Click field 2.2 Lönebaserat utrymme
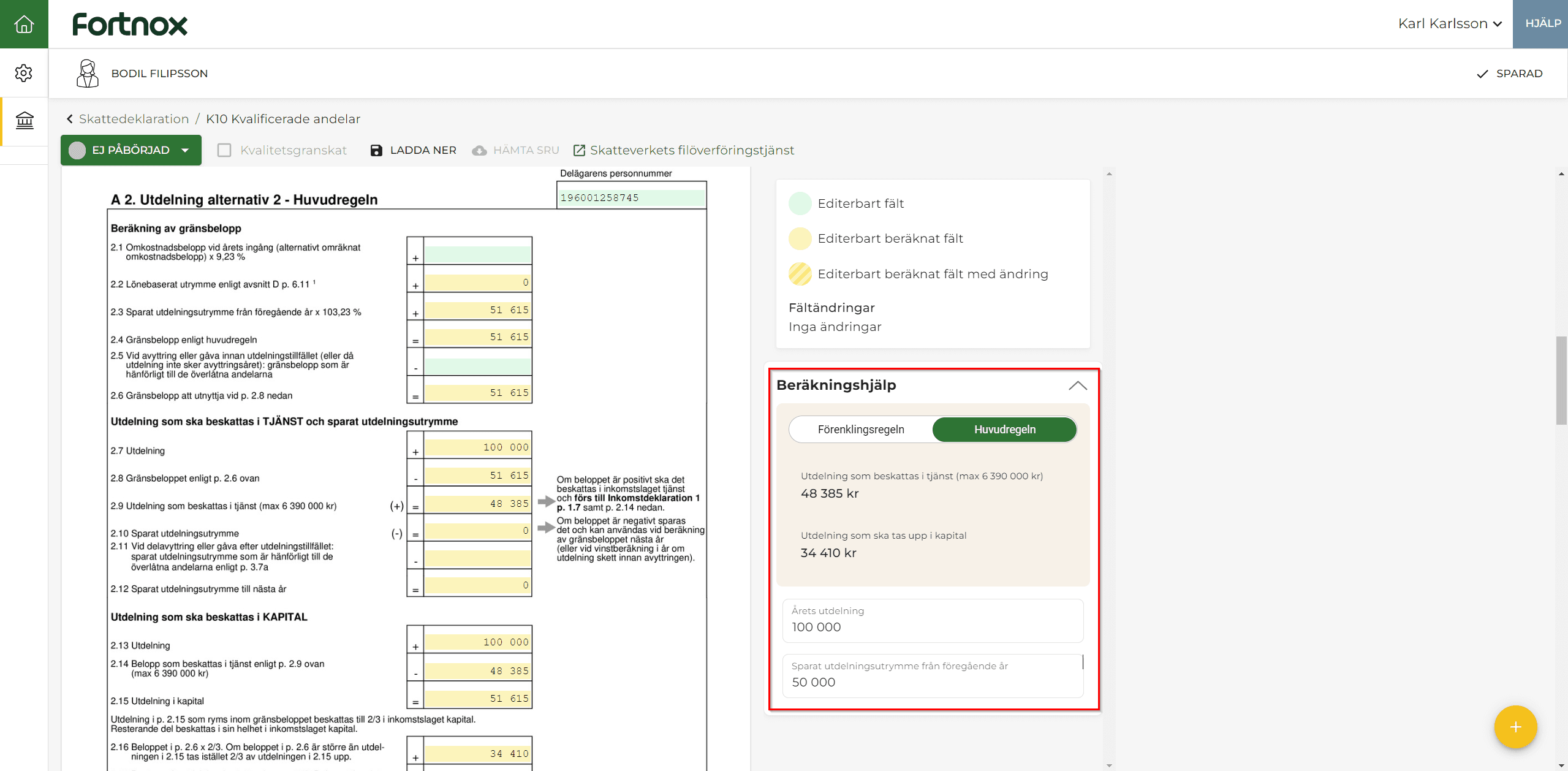This screenshot has width=1568, height=771. point(478,282)
